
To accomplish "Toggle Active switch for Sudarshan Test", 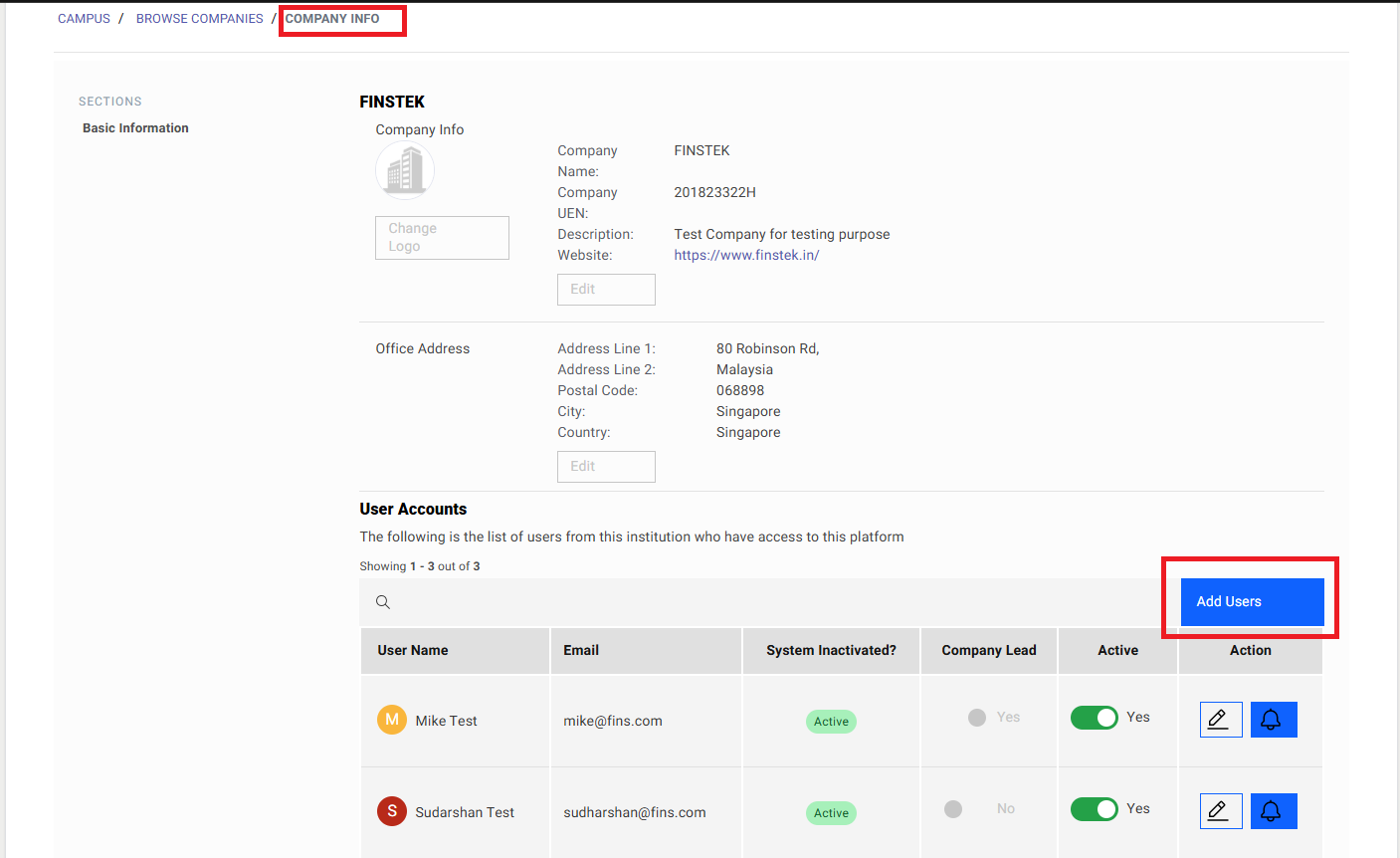I will click(1094, 809).
